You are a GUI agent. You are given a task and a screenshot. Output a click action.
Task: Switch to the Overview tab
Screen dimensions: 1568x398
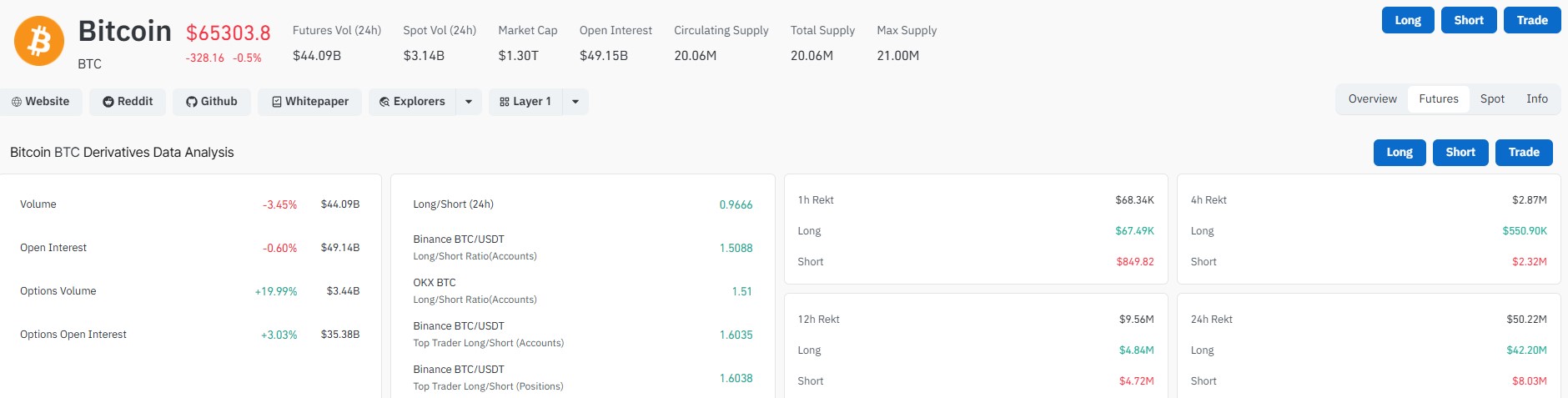coord(1372,98)
